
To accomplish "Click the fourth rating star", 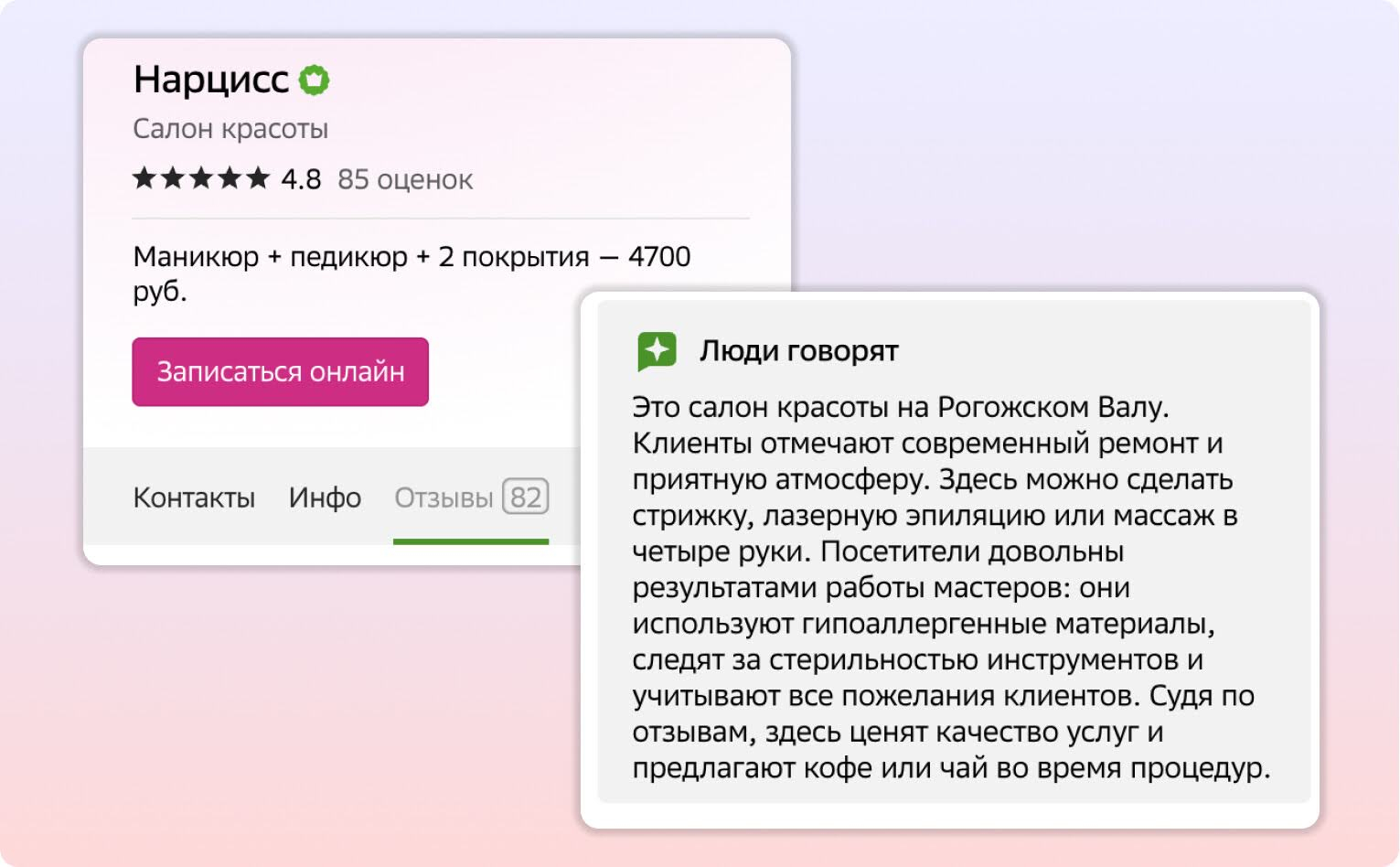I will click(230, 177).
